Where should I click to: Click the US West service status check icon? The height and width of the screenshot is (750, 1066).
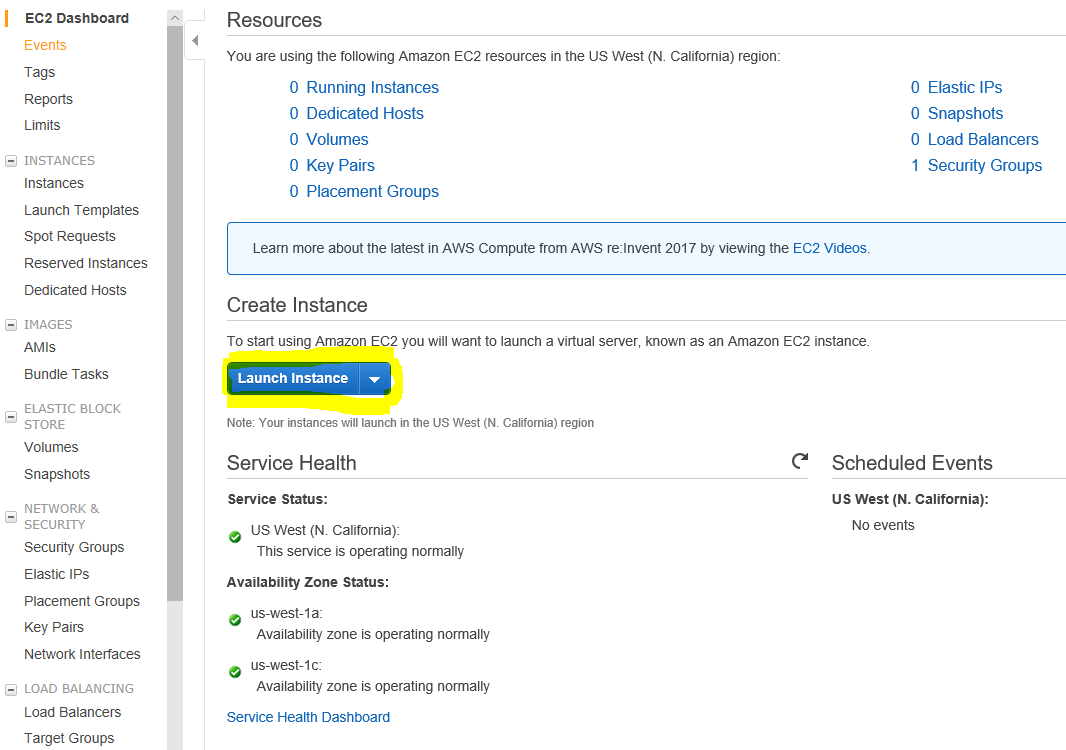point(235,537)
